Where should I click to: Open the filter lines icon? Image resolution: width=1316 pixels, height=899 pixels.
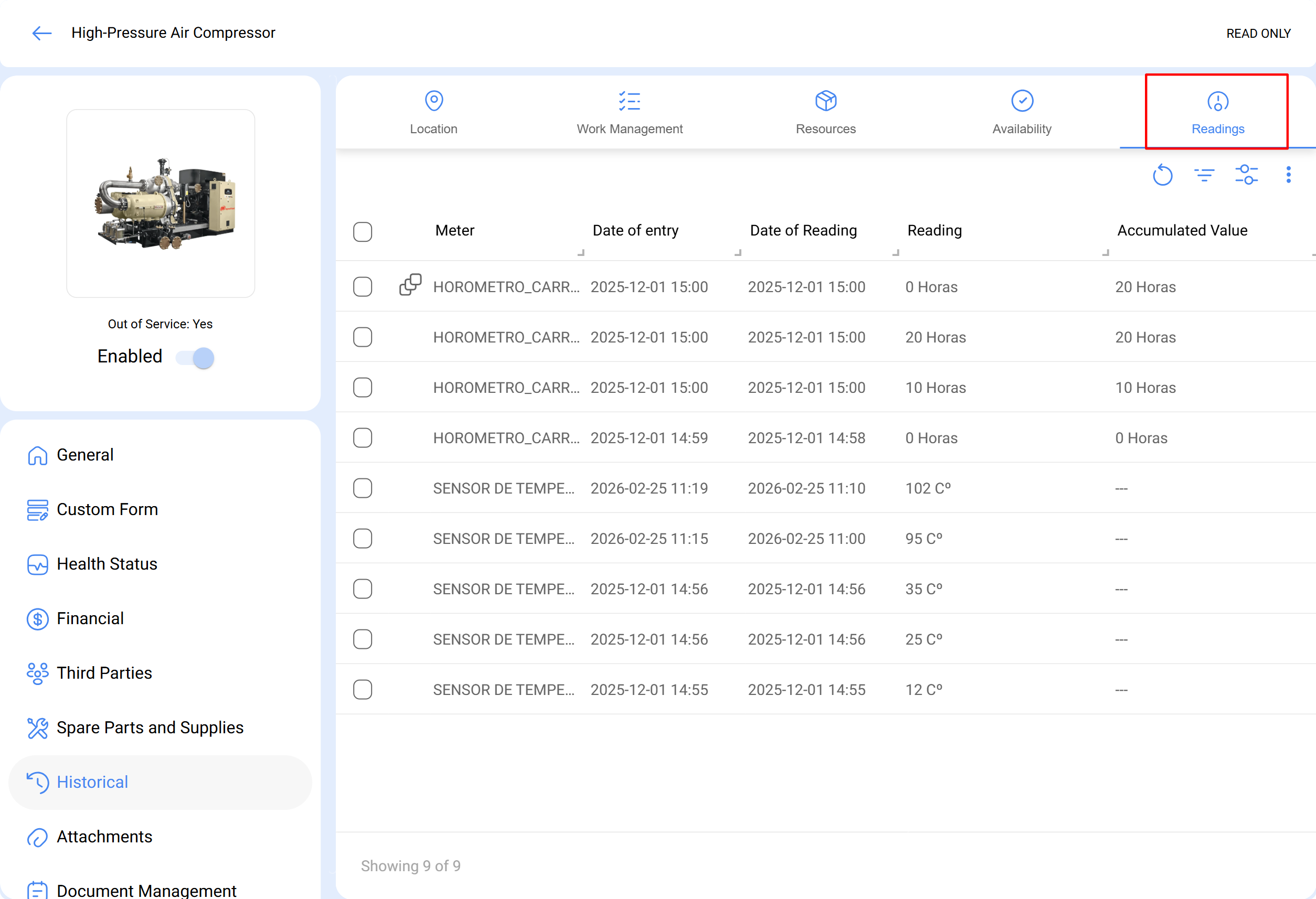[1204, 175]
